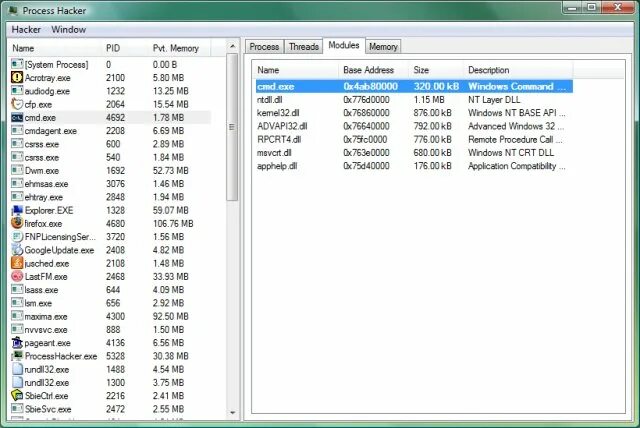Click the Remote Procedure Call description

pos(515,139)
